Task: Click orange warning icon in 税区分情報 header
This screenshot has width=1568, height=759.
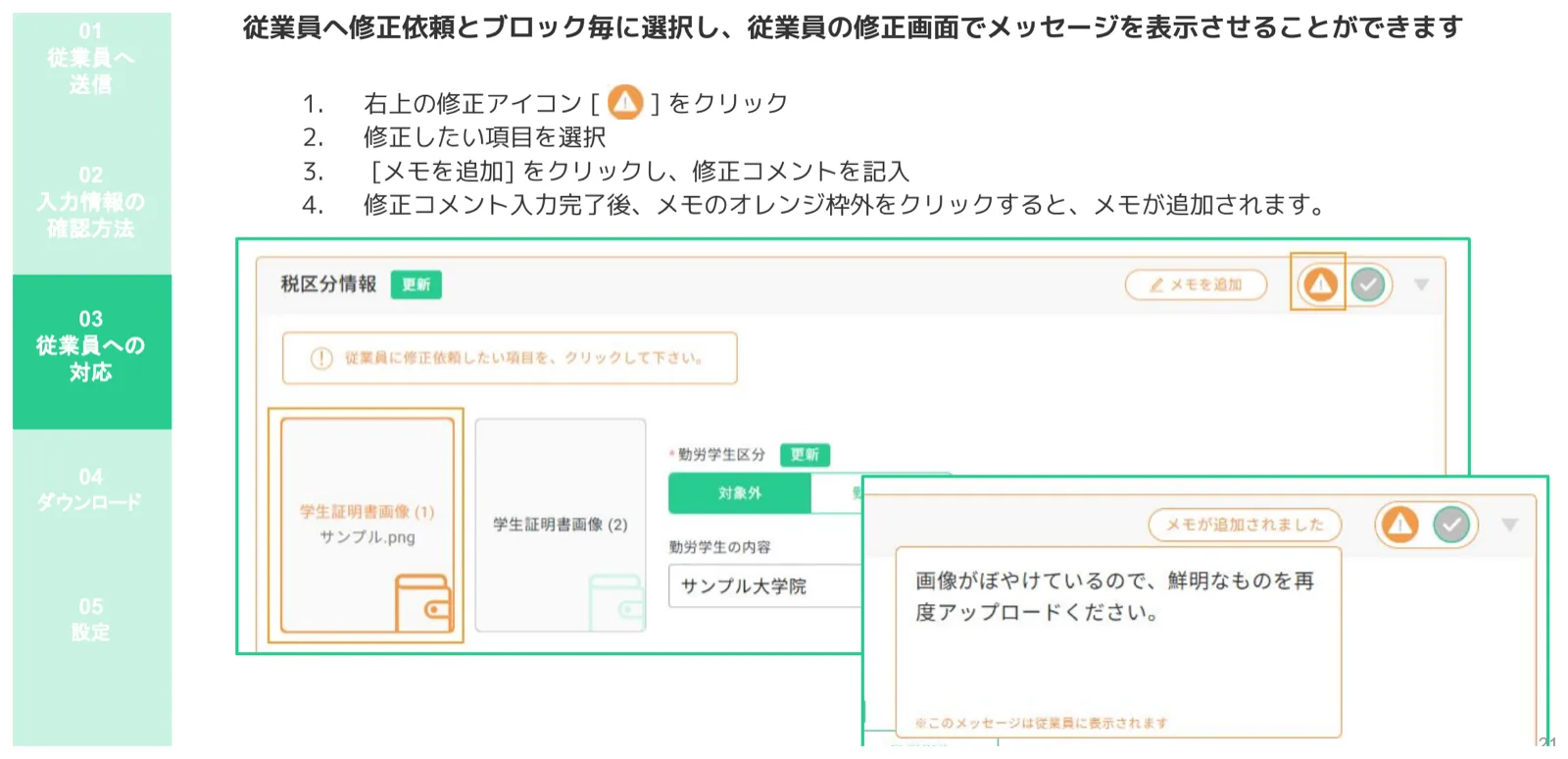Action: point(1320,285)
